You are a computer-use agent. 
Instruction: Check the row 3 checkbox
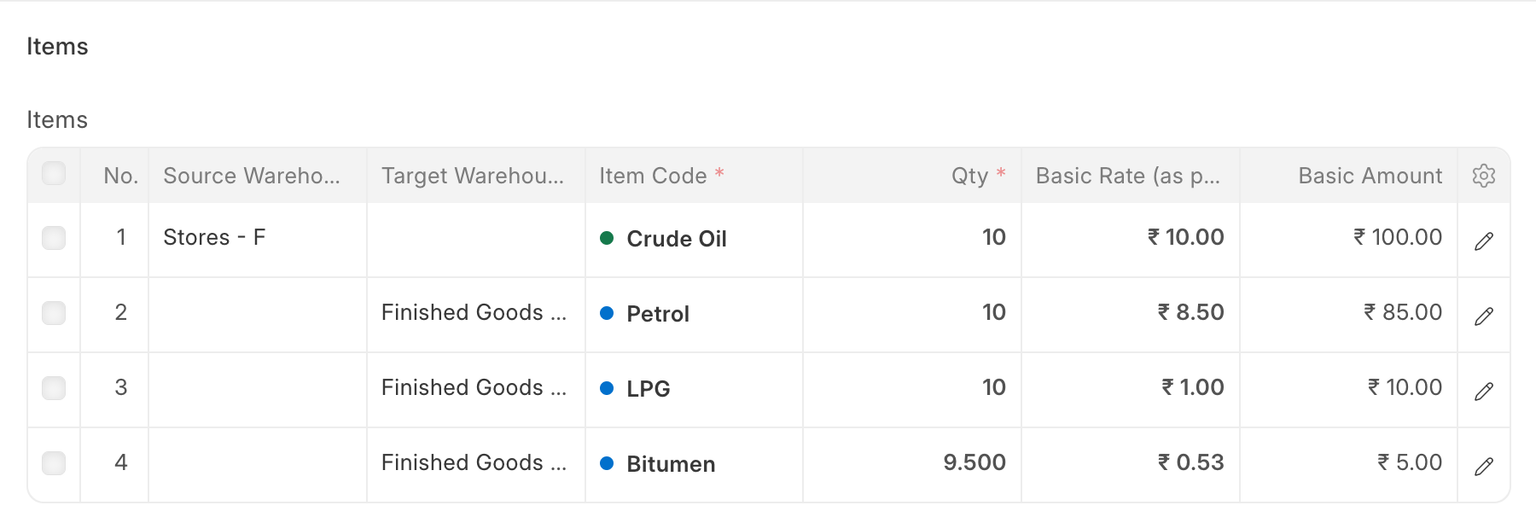tap(54, 388)
